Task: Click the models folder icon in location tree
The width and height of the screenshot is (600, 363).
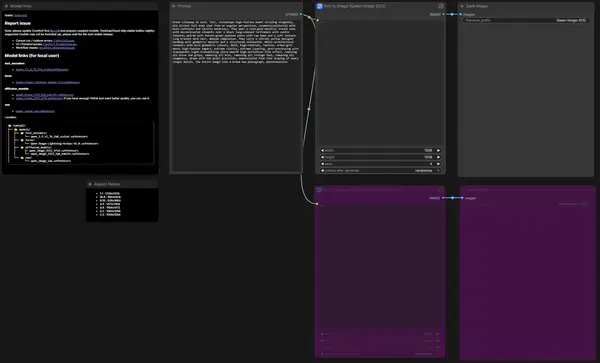Action: pos(16,129)
